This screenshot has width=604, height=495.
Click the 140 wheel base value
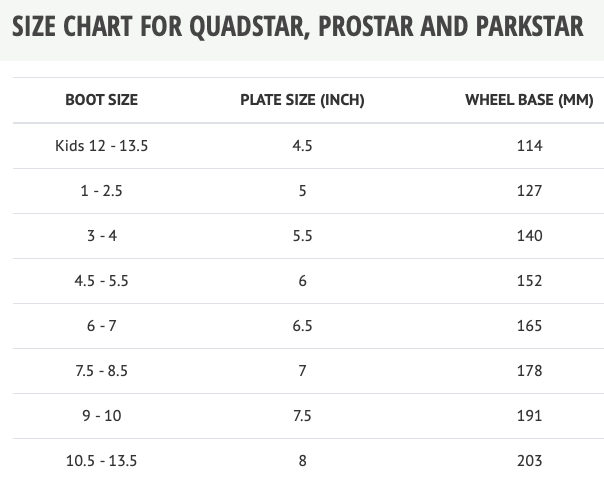point(530,236)
